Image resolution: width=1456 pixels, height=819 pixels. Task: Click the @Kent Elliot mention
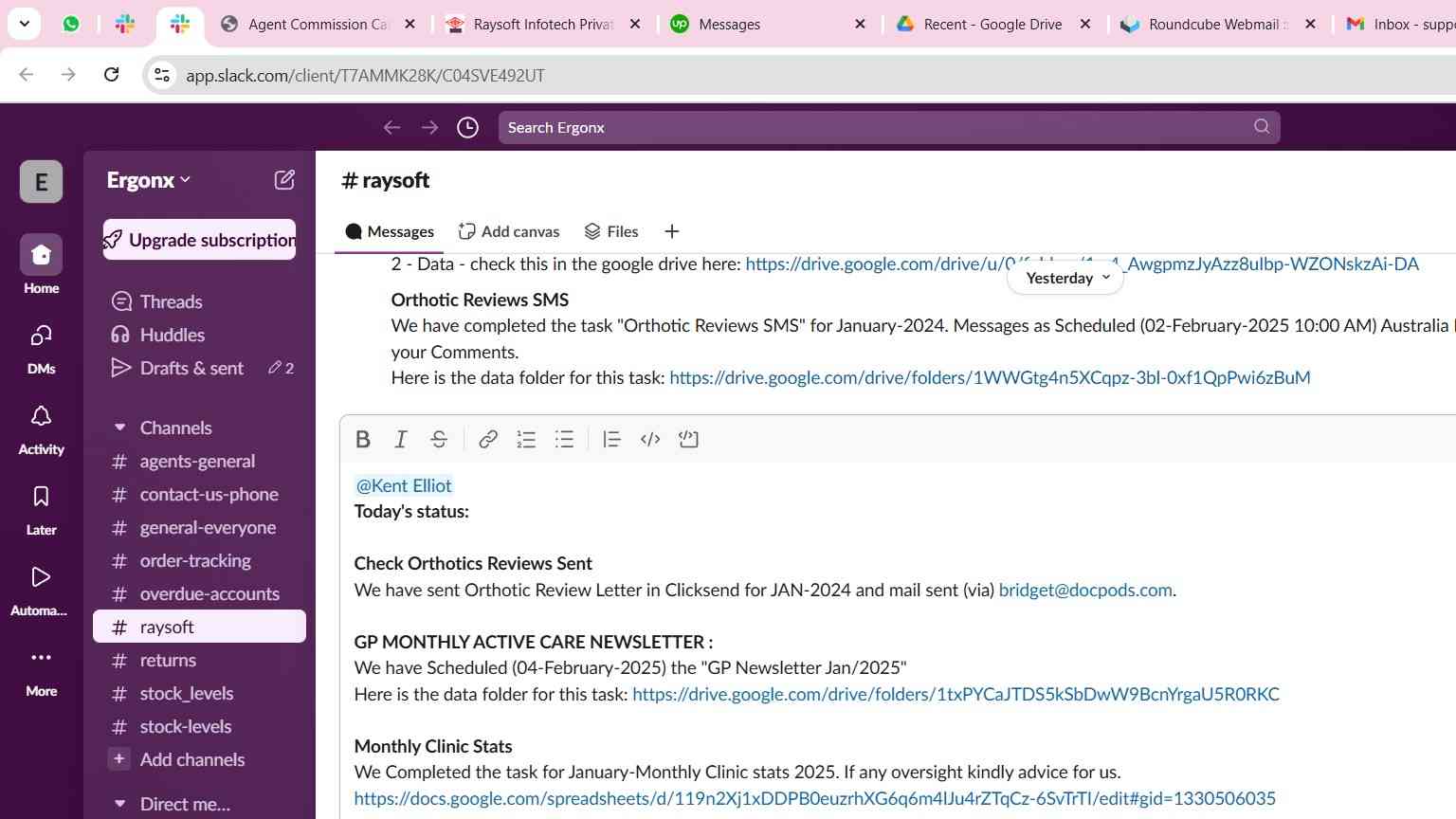pos(404,485)
